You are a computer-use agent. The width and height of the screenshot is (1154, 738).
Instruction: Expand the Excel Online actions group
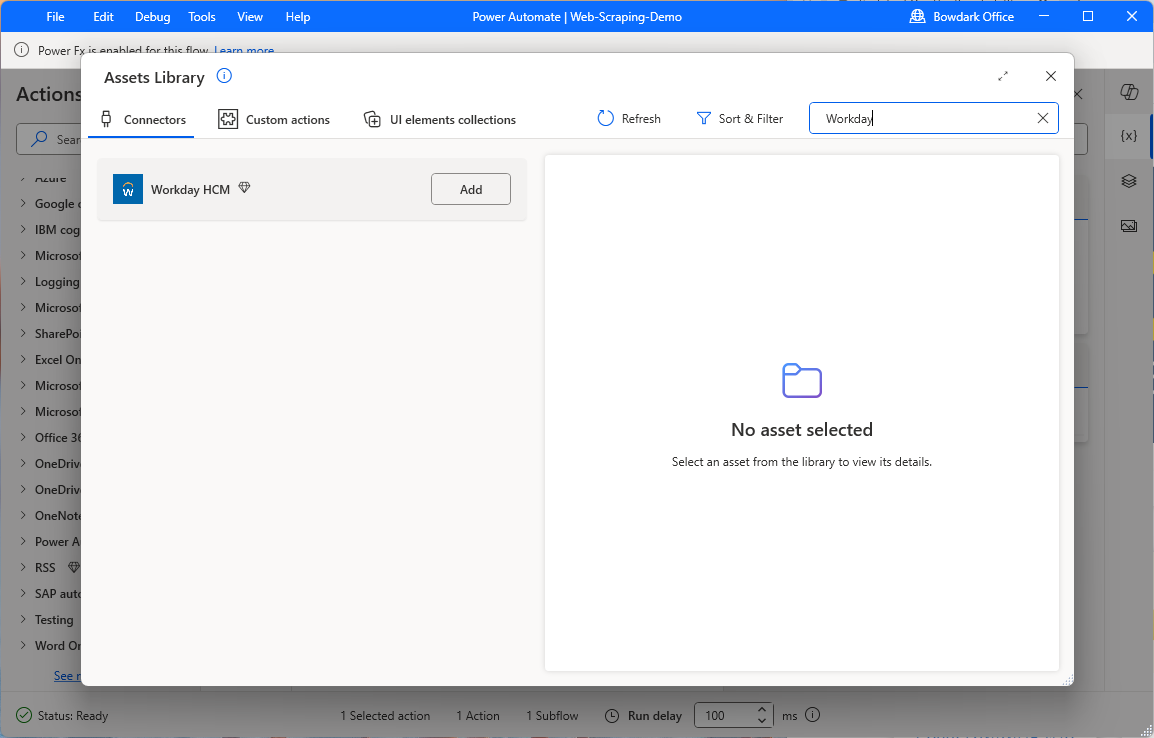(x=24, y=359)
